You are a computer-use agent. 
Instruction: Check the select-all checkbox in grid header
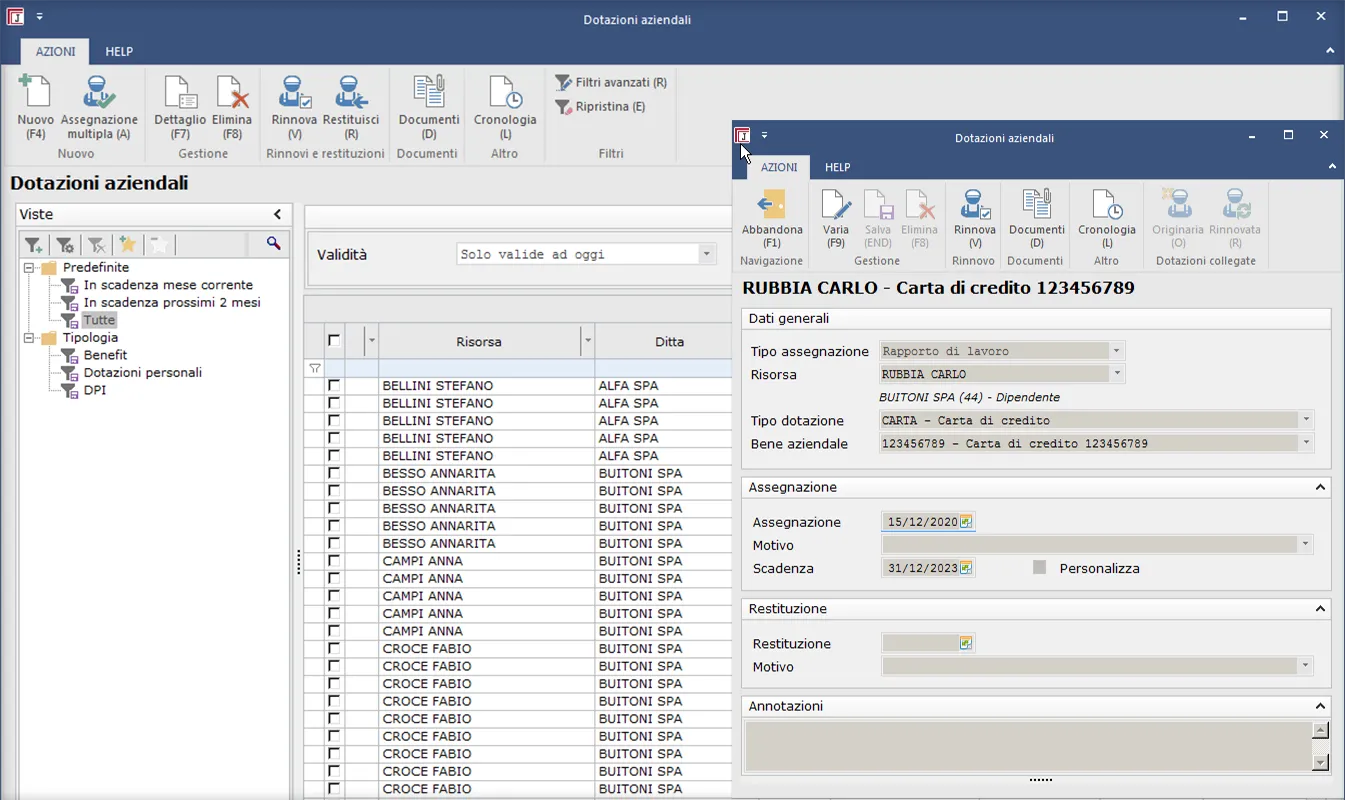tap(334, 342)
